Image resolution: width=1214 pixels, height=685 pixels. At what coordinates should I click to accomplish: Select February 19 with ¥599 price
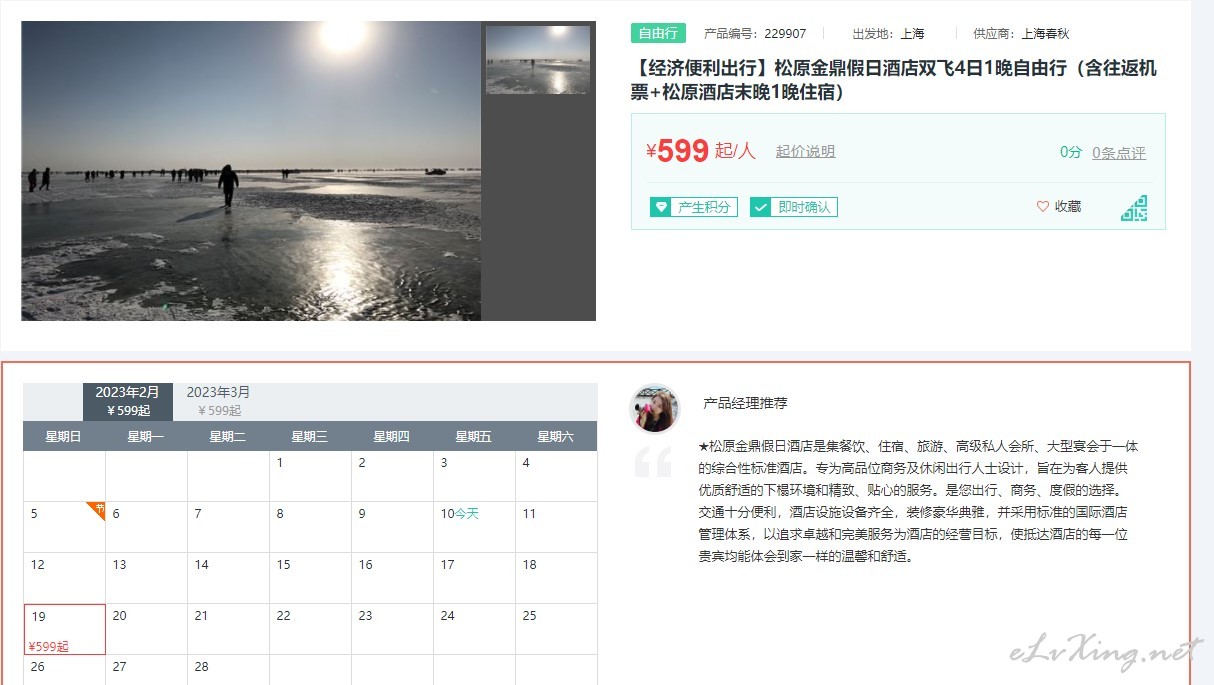64,629
